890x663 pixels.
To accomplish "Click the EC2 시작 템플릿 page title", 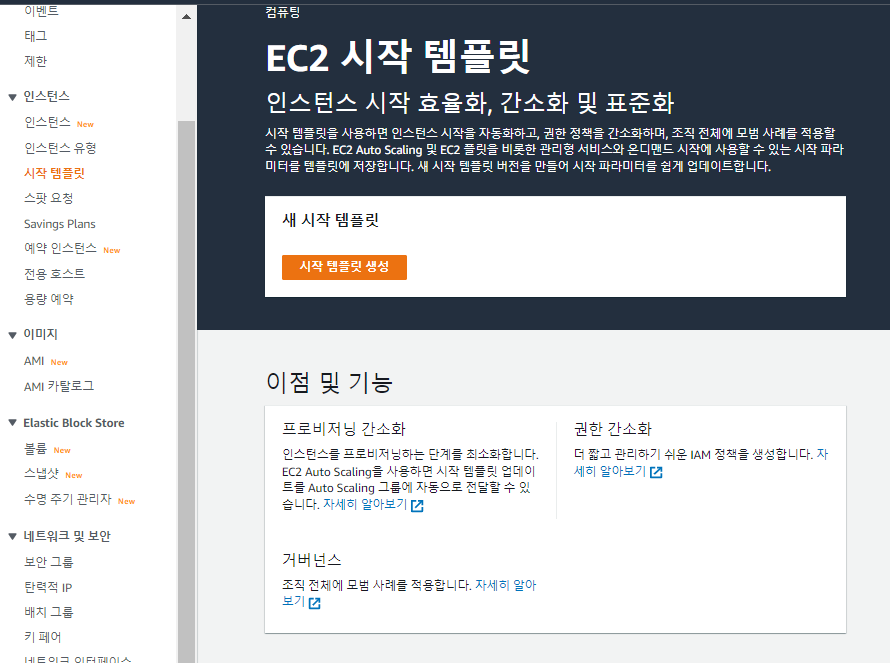I will [x=398, y=57].
